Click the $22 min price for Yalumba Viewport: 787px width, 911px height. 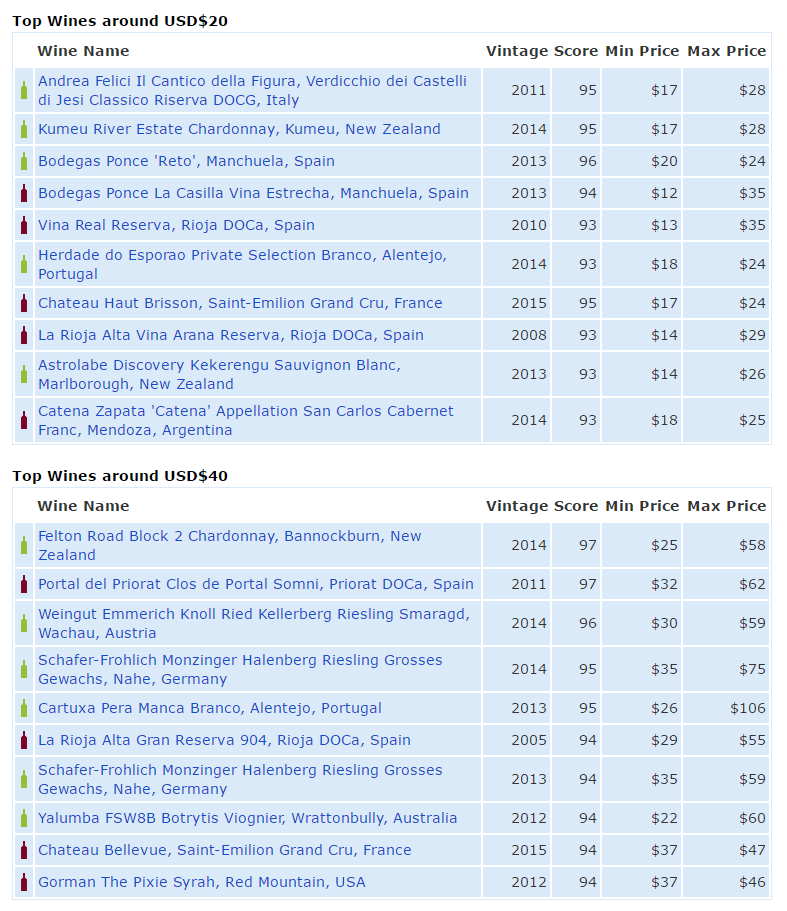click(x=664, y=817)
